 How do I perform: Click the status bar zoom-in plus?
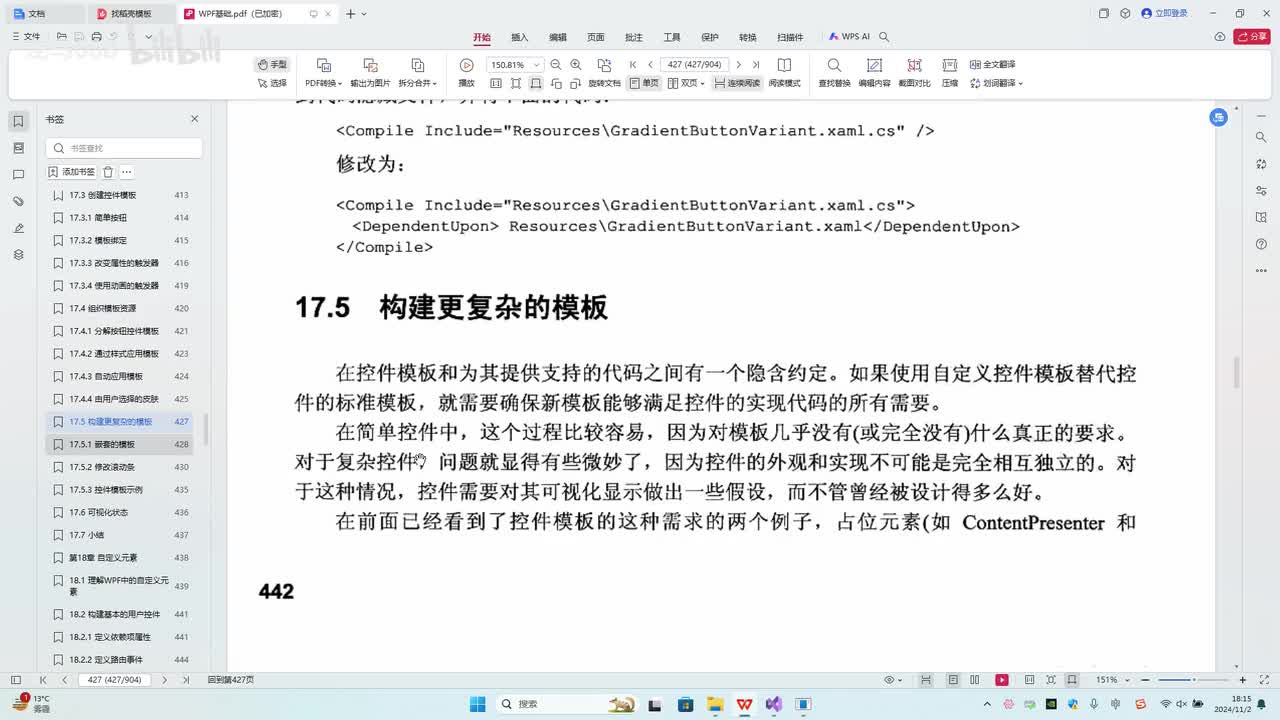(x=1242, y=680)
